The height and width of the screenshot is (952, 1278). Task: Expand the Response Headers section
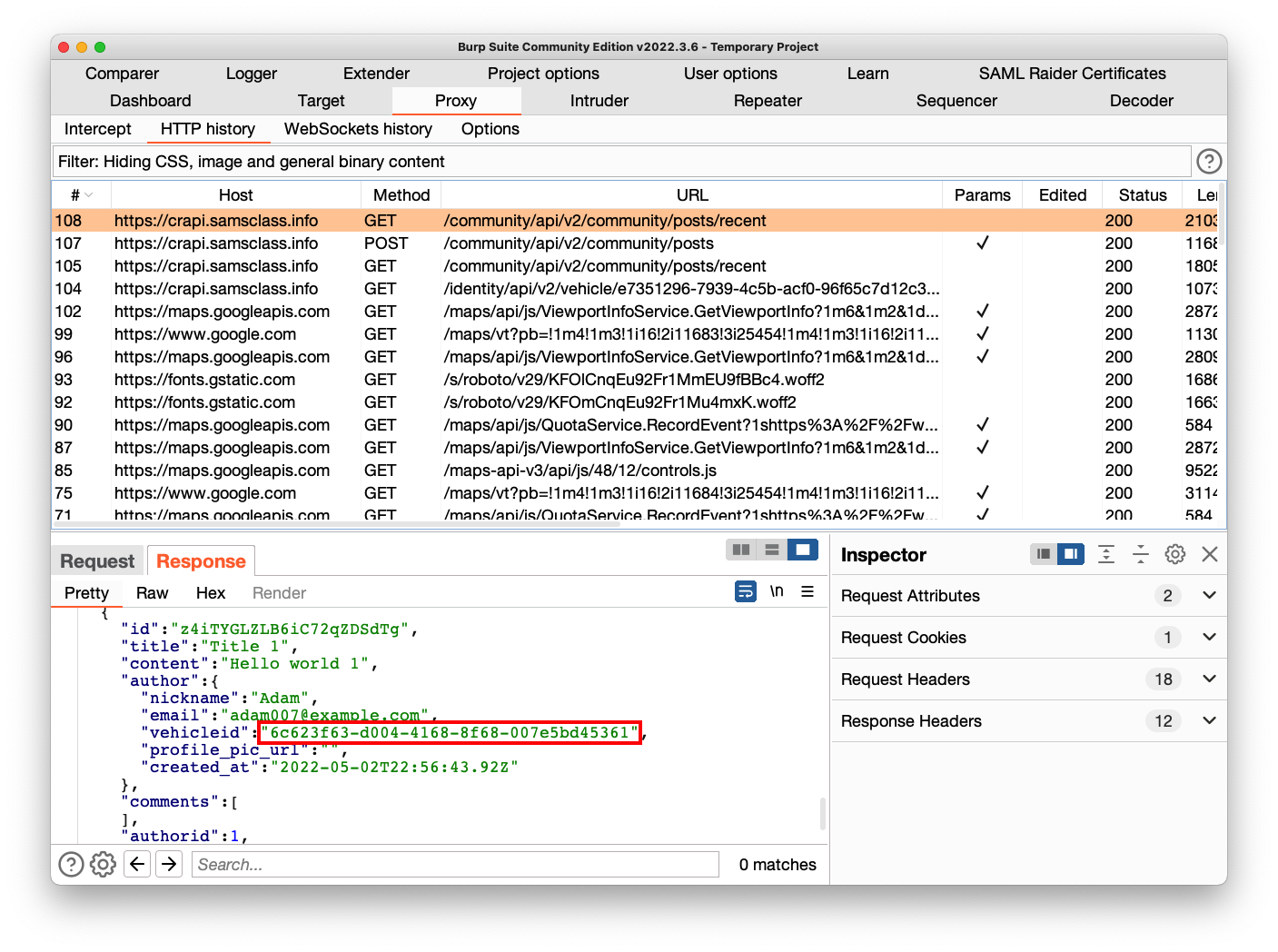tap(1209, 721)
